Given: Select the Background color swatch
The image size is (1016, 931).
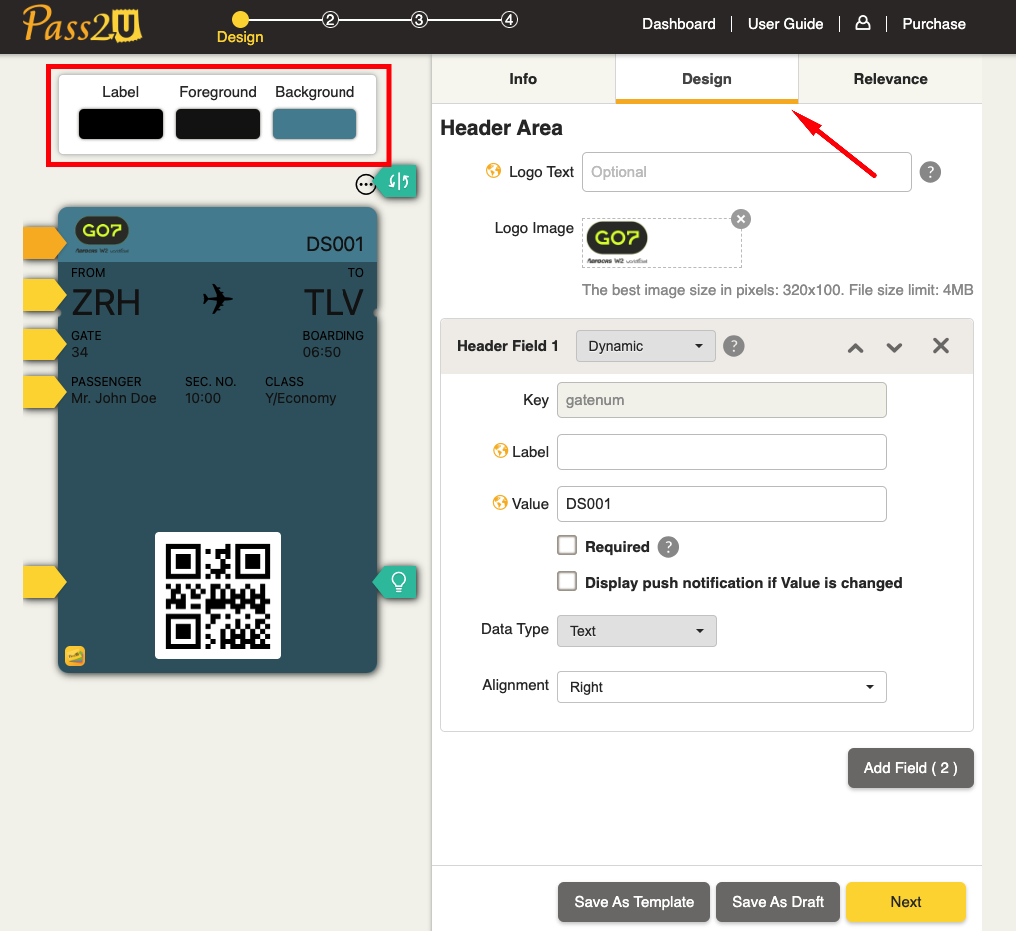Looking at the screenshot, I should (x=314, y=123).
